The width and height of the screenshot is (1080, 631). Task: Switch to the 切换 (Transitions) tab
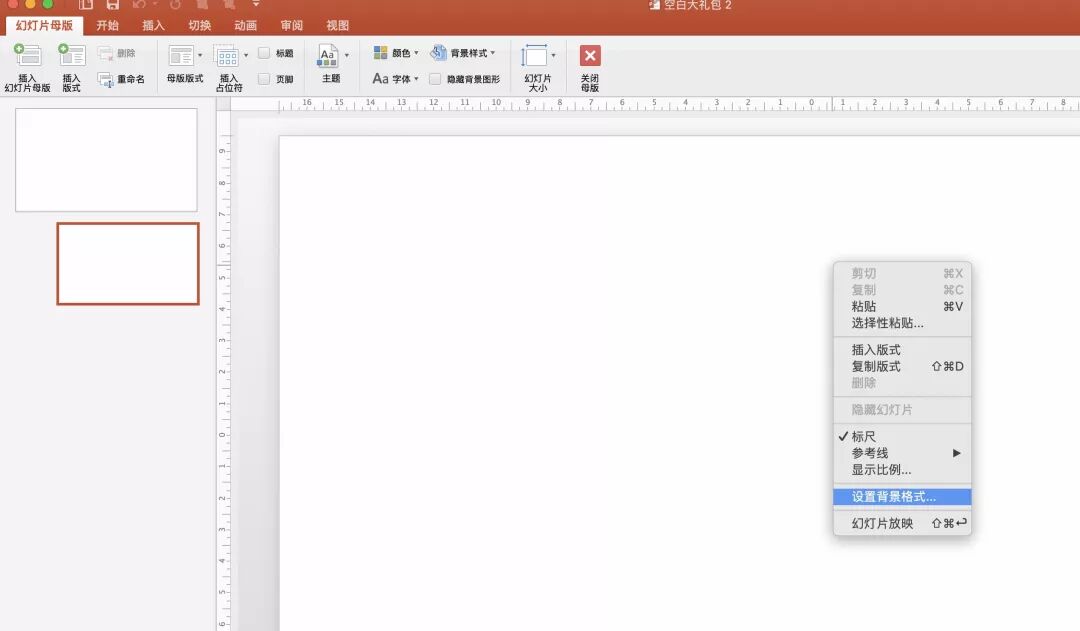coord(200,25)
